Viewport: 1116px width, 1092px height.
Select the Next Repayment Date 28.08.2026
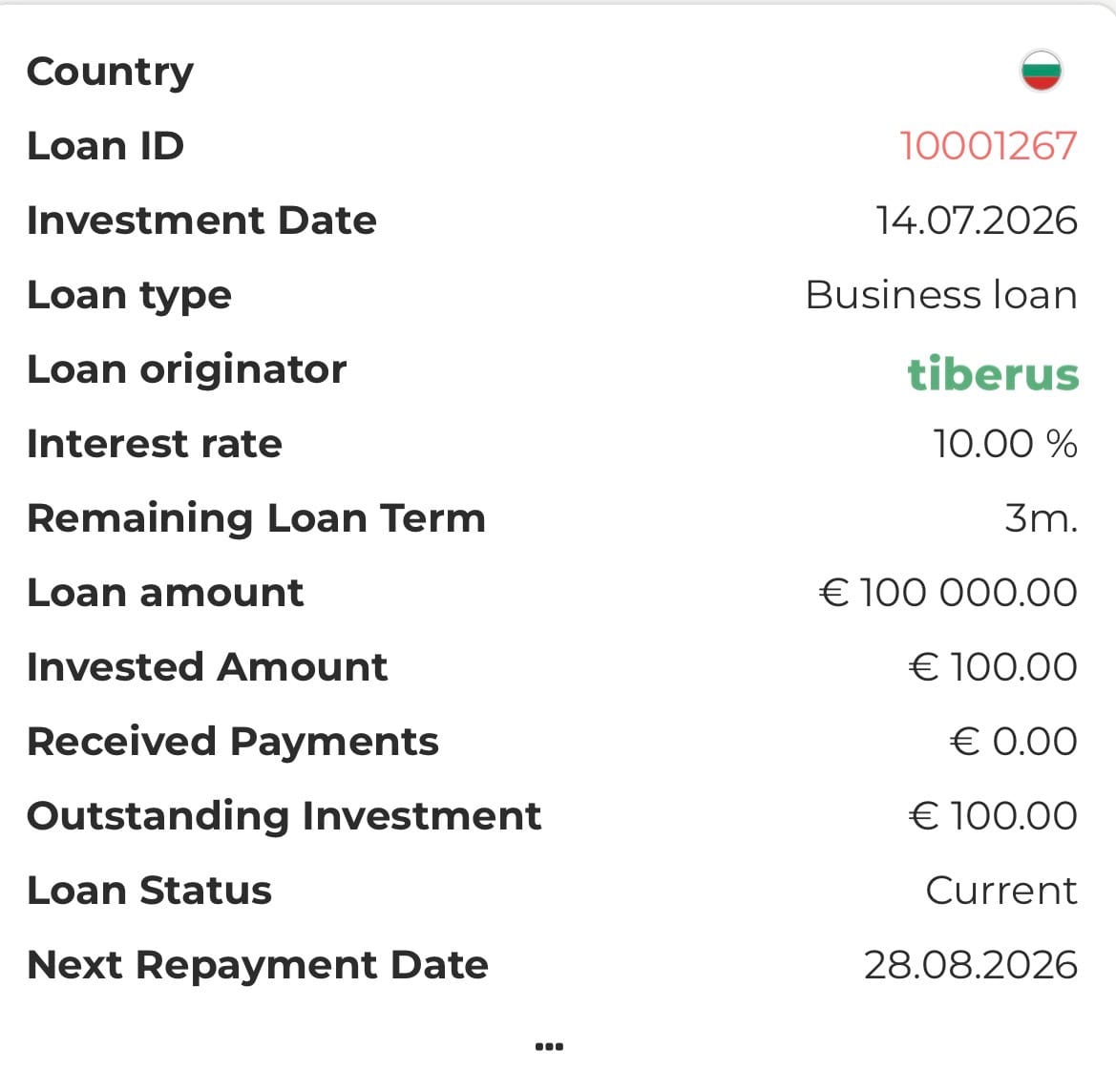click(971, 965)
